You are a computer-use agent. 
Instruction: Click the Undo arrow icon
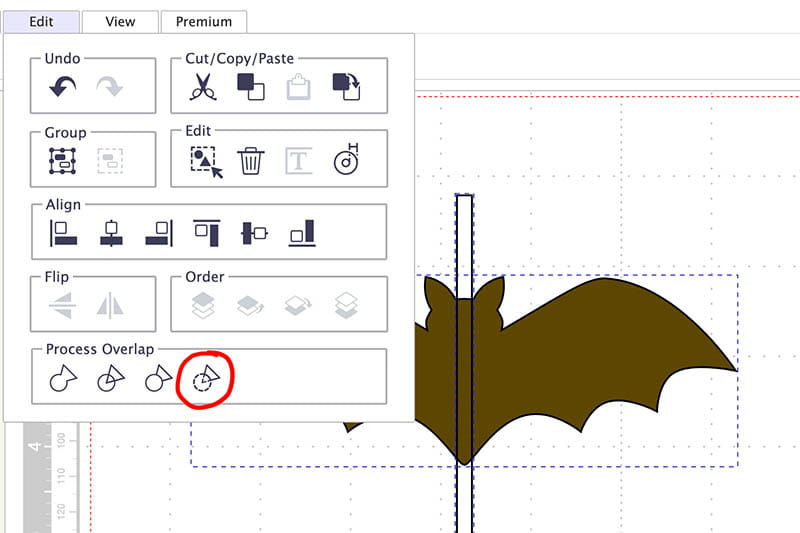tap(62, 88)
